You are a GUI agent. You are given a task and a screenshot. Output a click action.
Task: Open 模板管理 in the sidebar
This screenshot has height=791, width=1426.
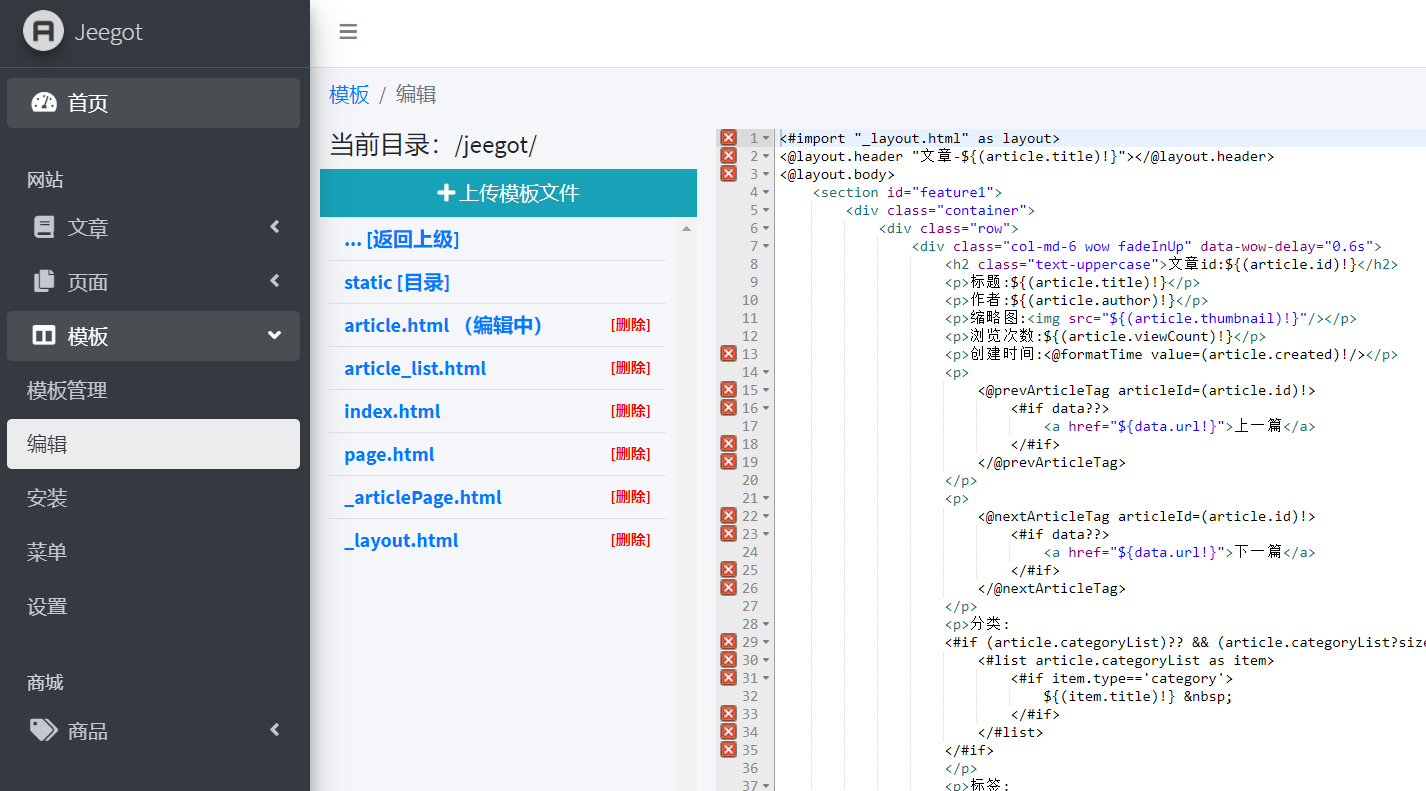(67, 390)
